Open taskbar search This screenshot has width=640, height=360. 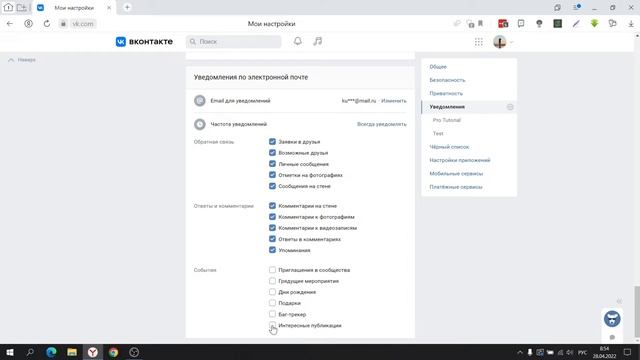[x=30, y=352]
